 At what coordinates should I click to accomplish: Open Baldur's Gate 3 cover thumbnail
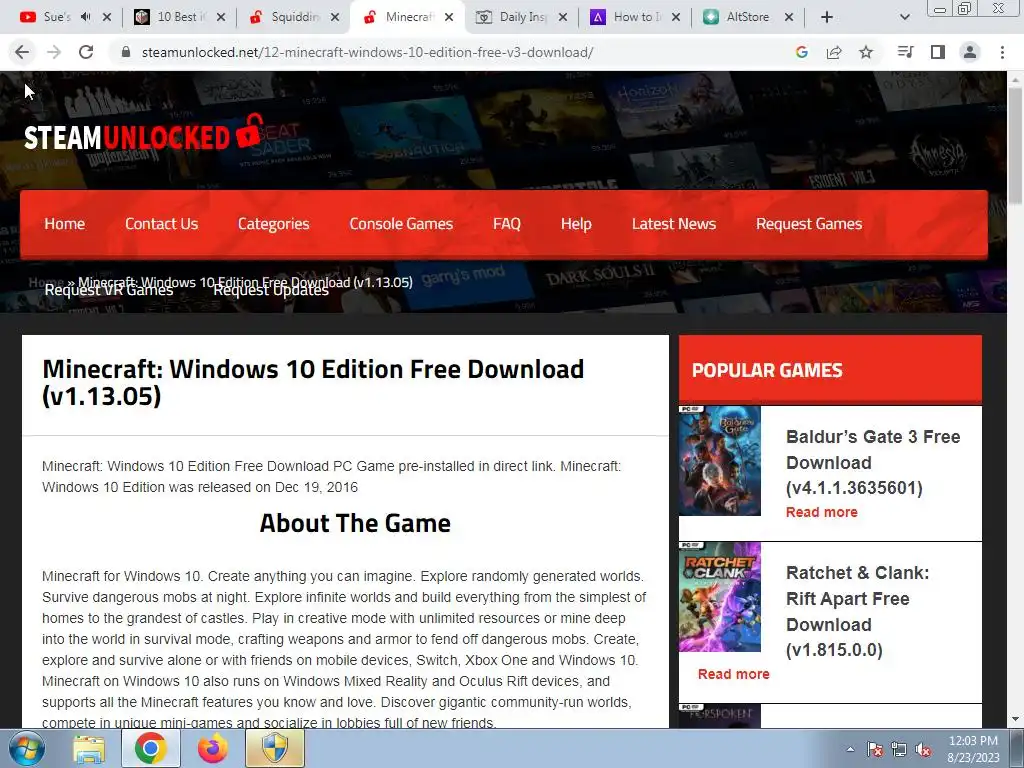coord(720,461)
